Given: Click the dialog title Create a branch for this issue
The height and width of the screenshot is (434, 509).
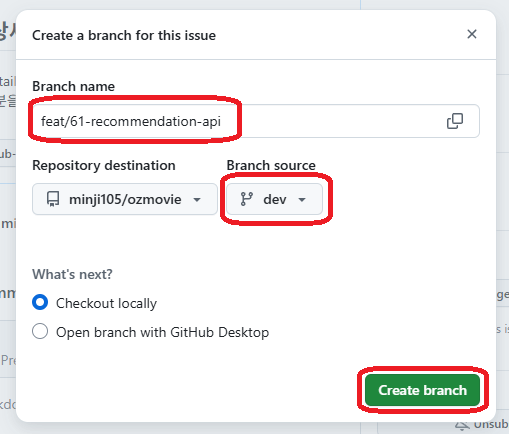Looking at the screenshot, I should click(124, 35).
